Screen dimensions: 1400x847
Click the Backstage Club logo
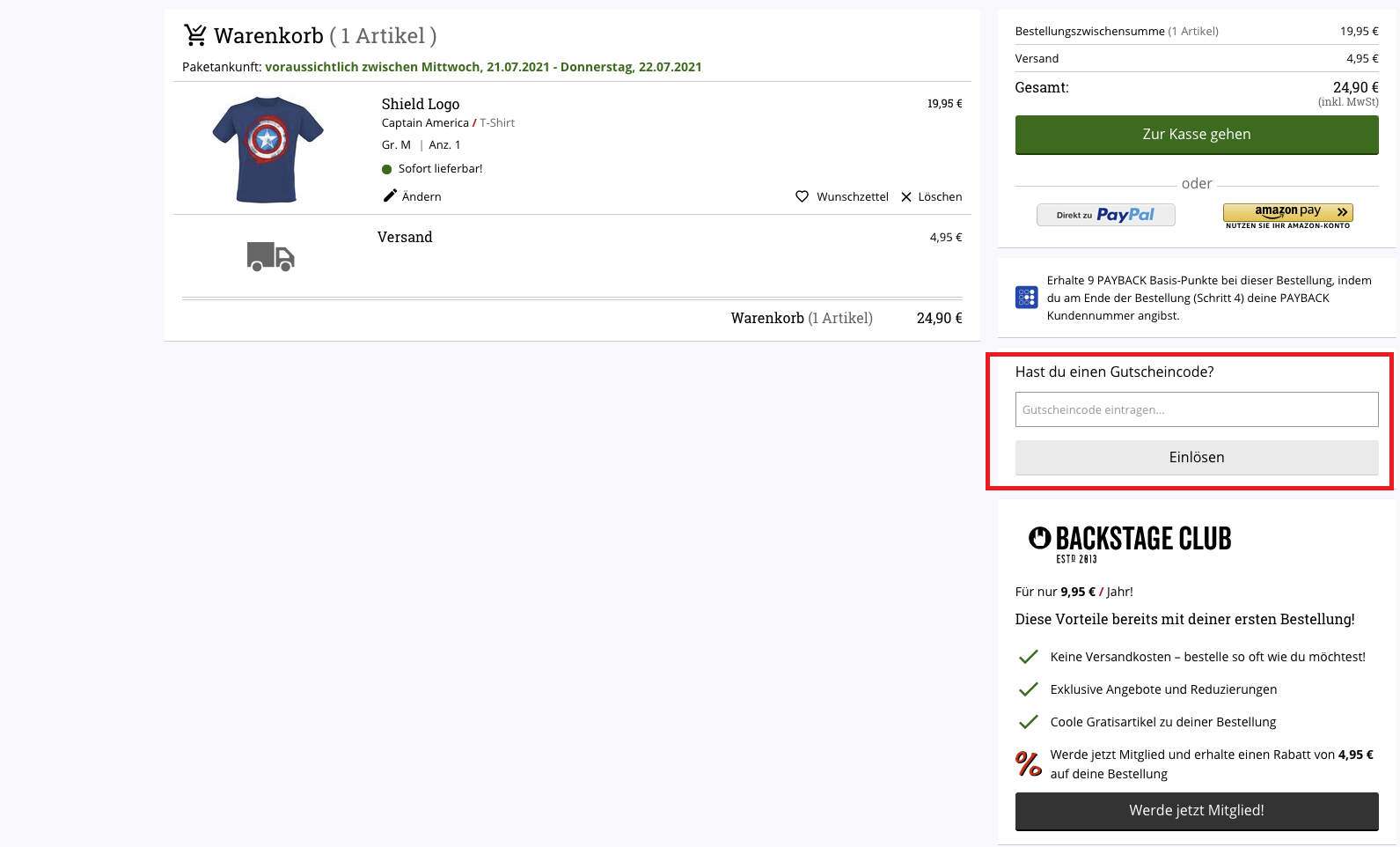tap(1130, 542)
